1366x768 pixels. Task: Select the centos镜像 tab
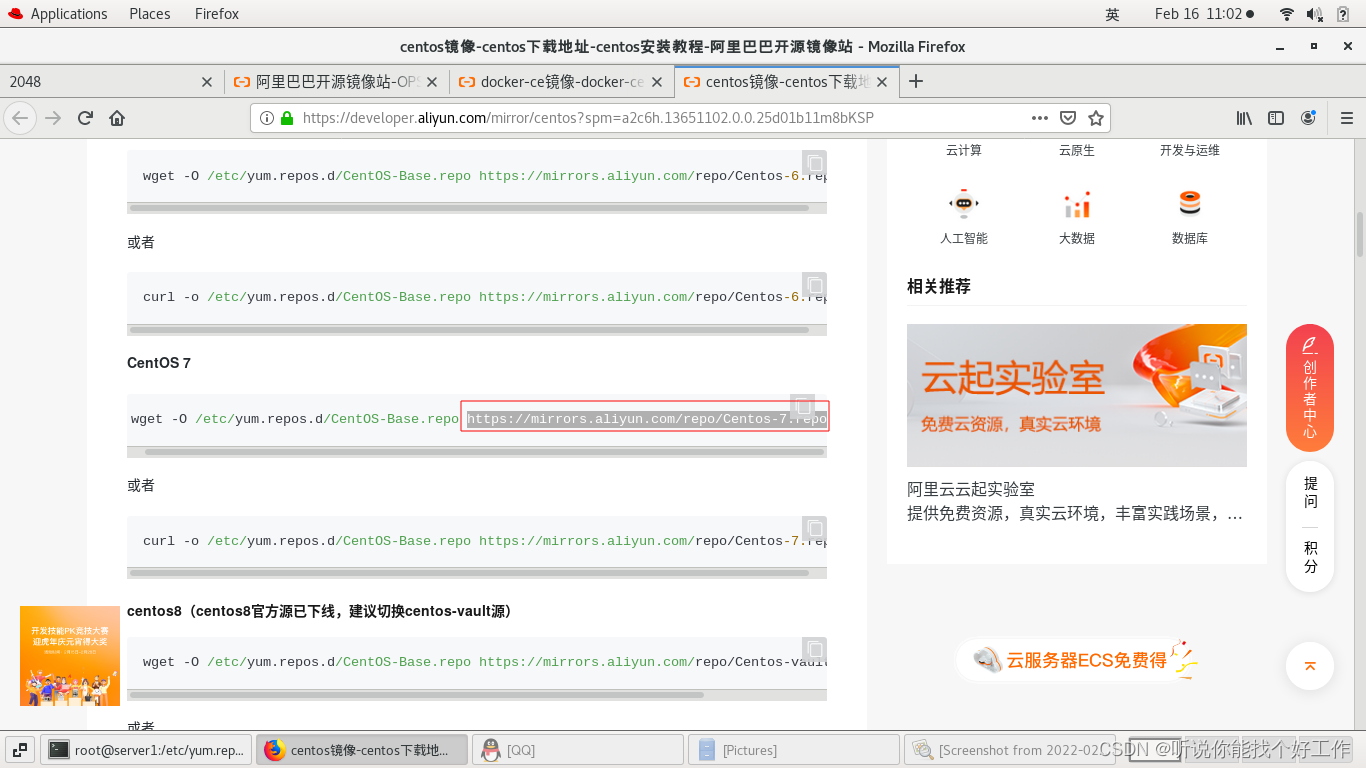[787, 82]
